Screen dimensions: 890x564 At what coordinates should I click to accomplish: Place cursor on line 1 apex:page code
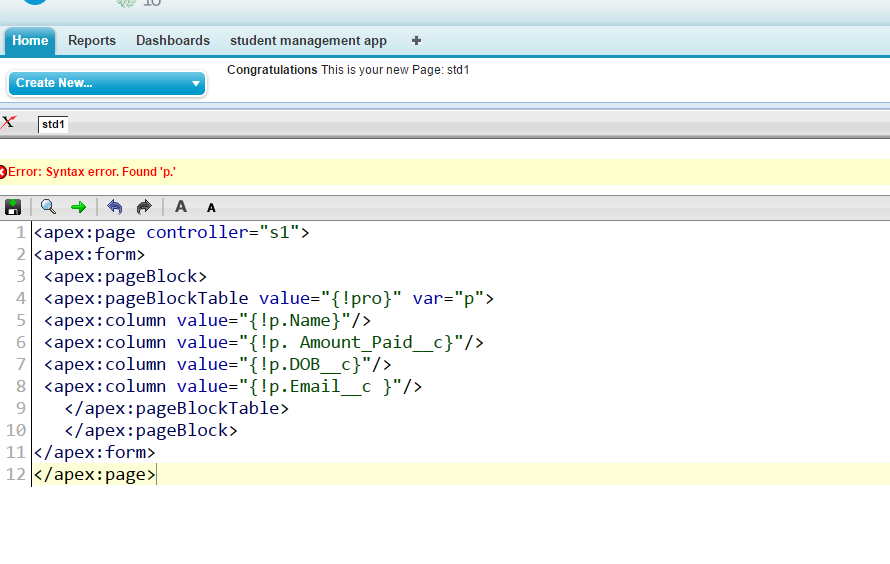point(170,233)
